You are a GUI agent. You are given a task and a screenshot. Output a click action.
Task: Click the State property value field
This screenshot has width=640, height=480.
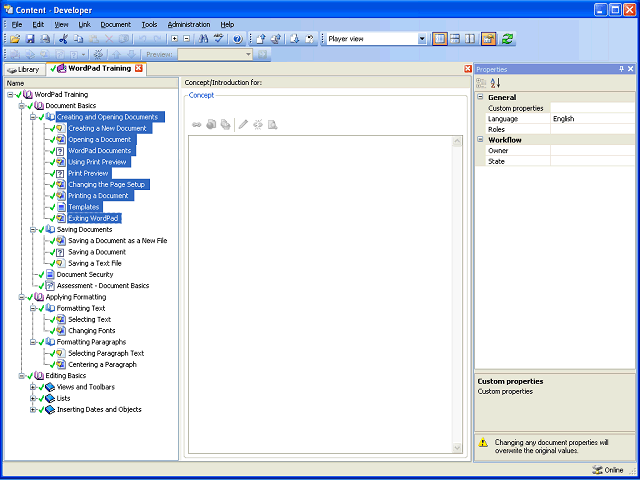593,161
